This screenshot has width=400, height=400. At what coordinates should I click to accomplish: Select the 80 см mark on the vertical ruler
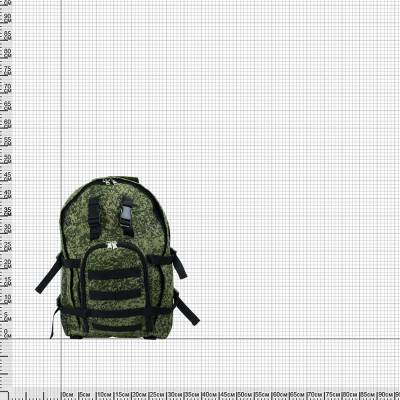click(7, 53)
